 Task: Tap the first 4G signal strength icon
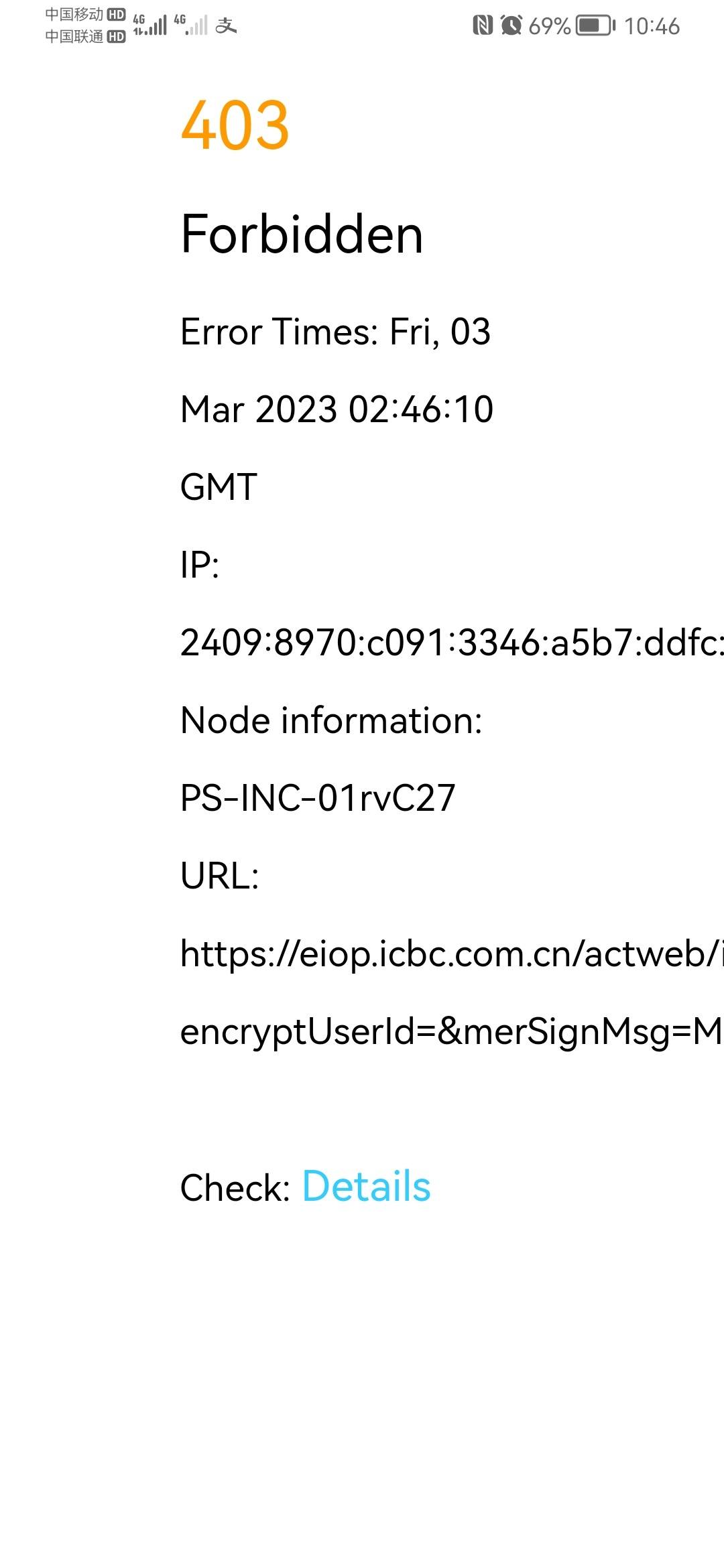[x=150, y=25]
